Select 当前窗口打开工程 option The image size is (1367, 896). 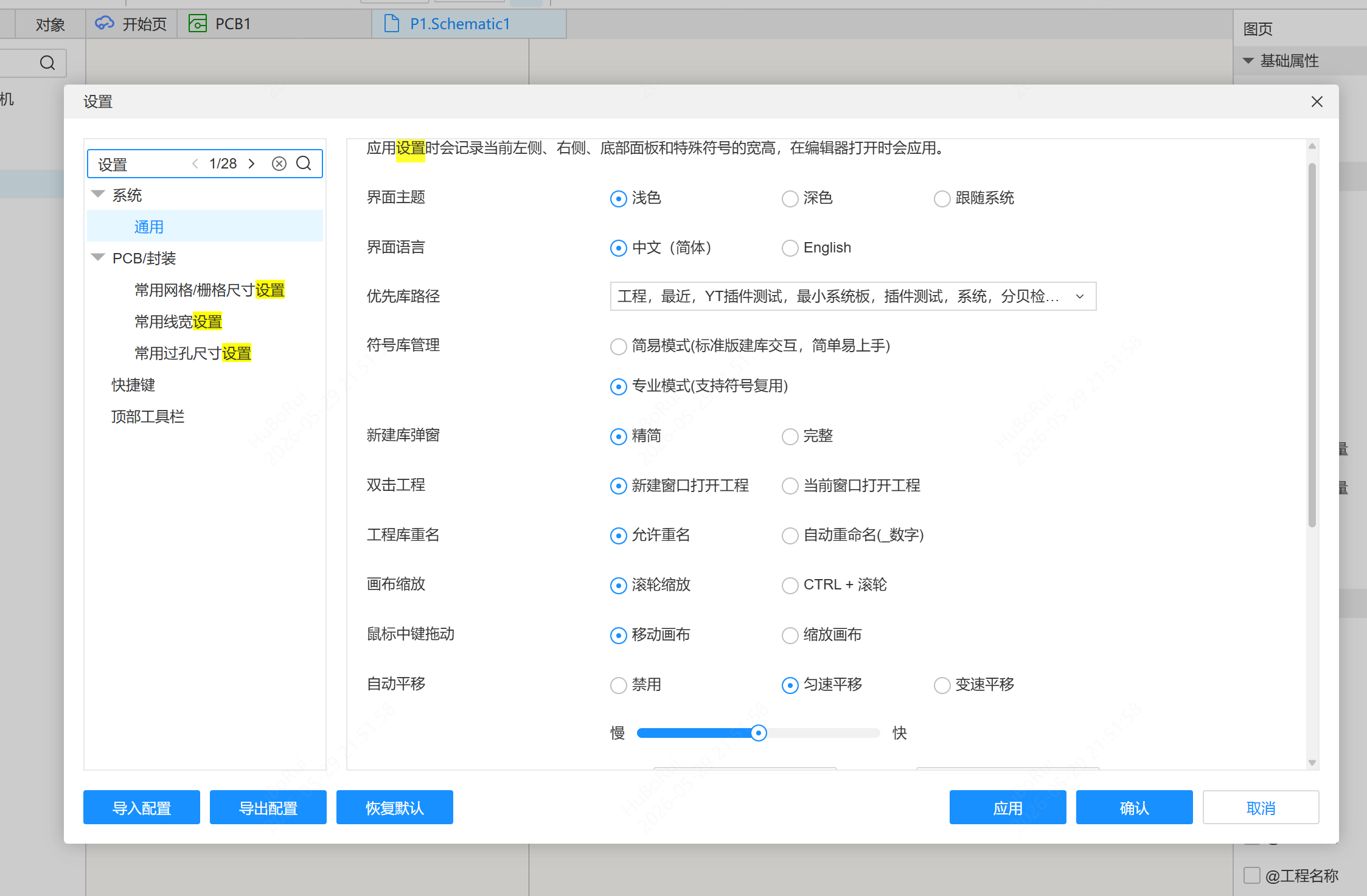[790, 486]
